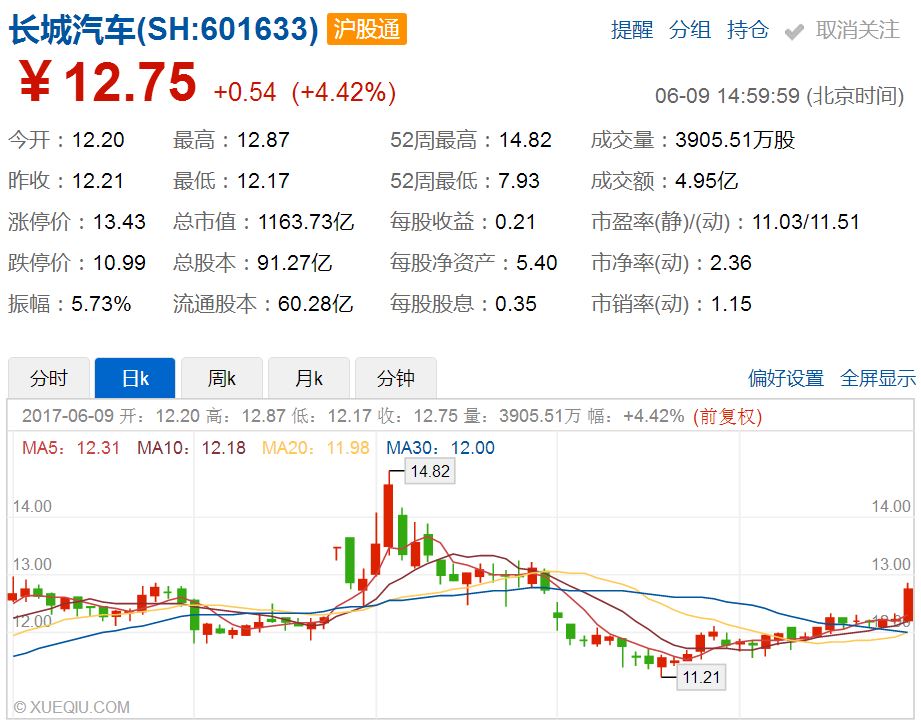This screenshot has width=921, height=724.
Task: Click the MA30: 12.00 indicator label
Action: (440, 448)
